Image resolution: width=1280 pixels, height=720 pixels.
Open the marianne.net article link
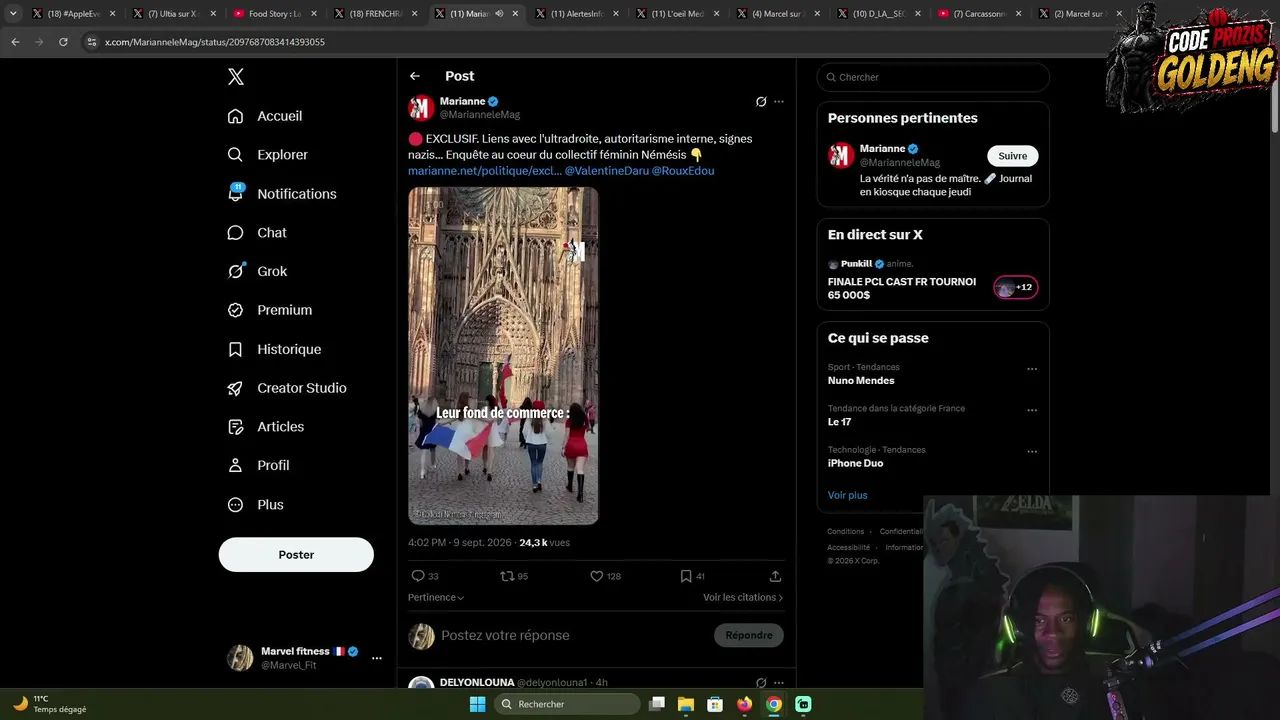(x=484, y=171)
